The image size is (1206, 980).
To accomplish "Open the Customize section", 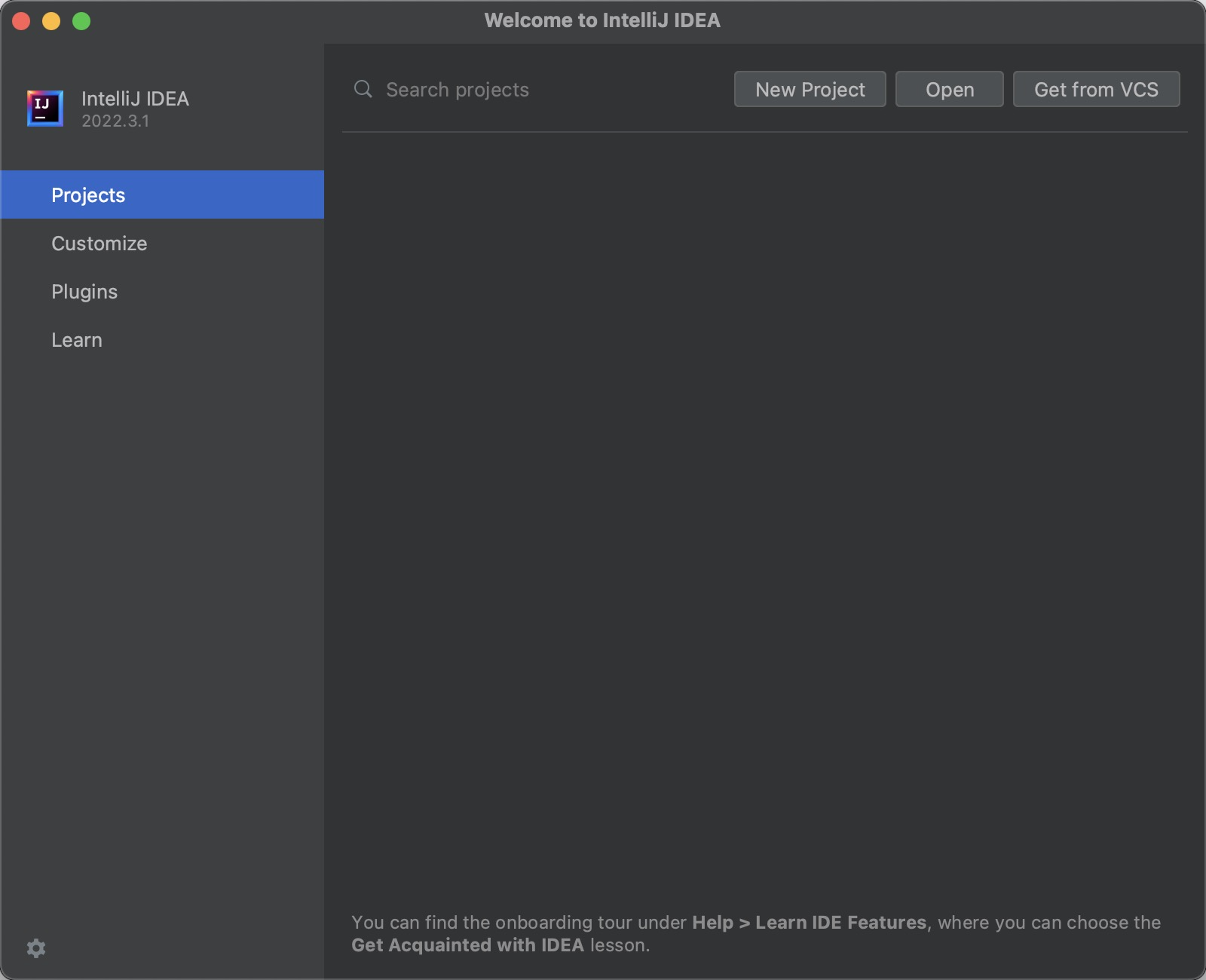I will click(x=99, y=243).
